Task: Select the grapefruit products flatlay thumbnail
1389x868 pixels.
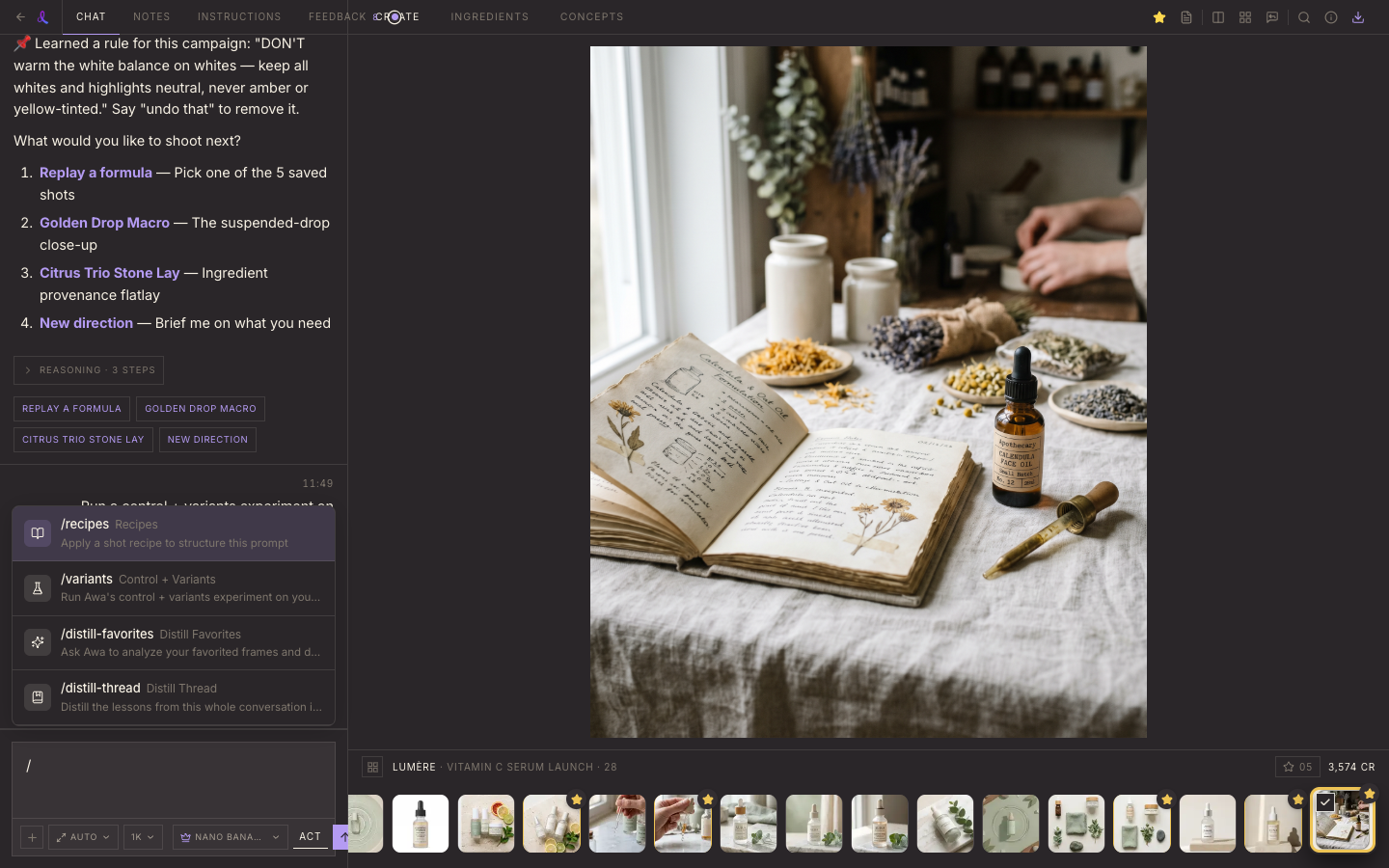Action: click(486, 824)
